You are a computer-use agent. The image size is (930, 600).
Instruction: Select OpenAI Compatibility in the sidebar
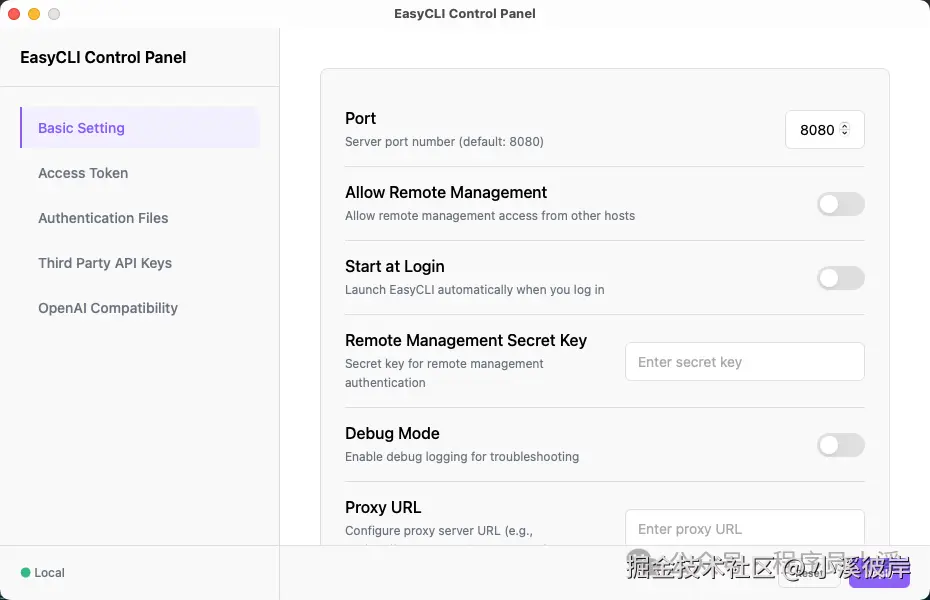pos(108,308)
